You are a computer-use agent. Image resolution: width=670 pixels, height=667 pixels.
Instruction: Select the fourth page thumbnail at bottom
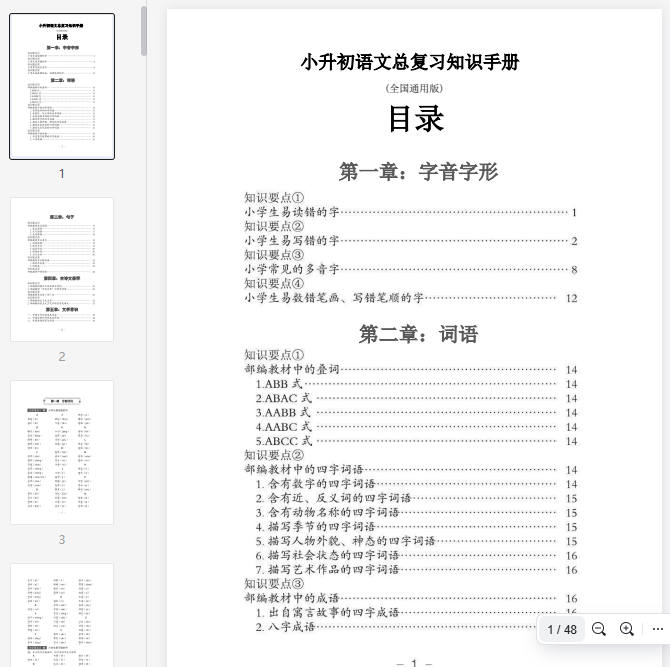[62, 614]
